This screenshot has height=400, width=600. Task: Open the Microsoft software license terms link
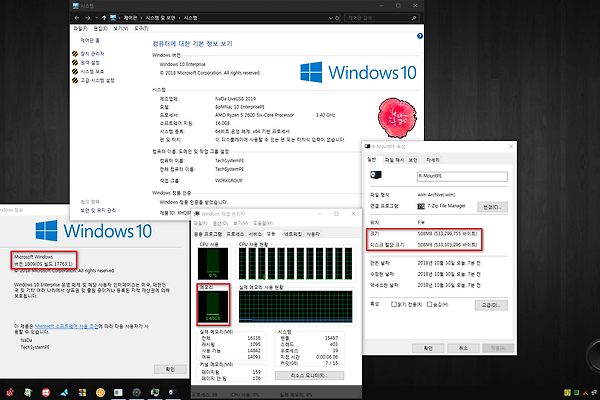click(x=67, y=326)
